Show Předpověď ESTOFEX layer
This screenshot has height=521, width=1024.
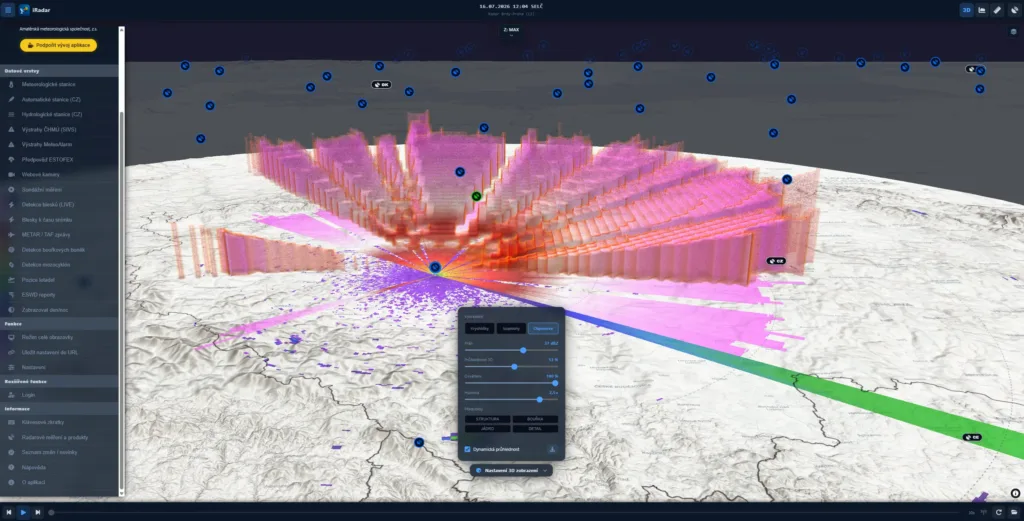pos(59,159)
